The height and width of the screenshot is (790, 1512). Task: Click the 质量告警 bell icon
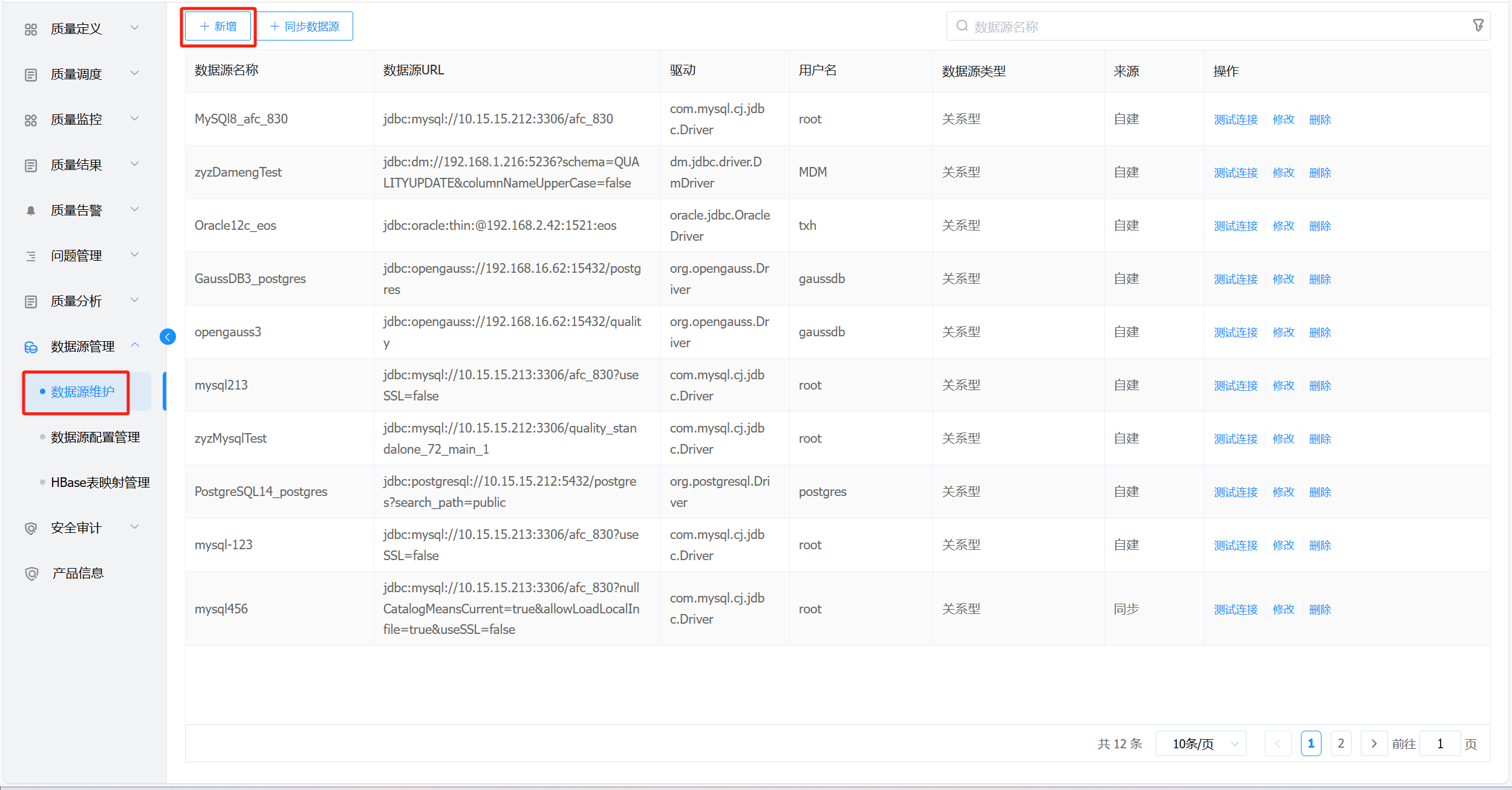[x=31, y=211]
